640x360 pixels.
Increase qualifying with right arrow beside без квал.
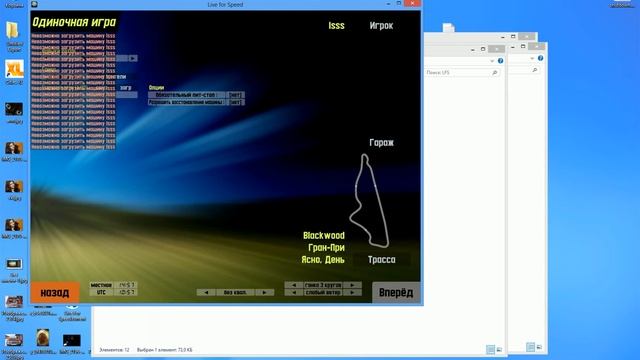coord(264,292)
